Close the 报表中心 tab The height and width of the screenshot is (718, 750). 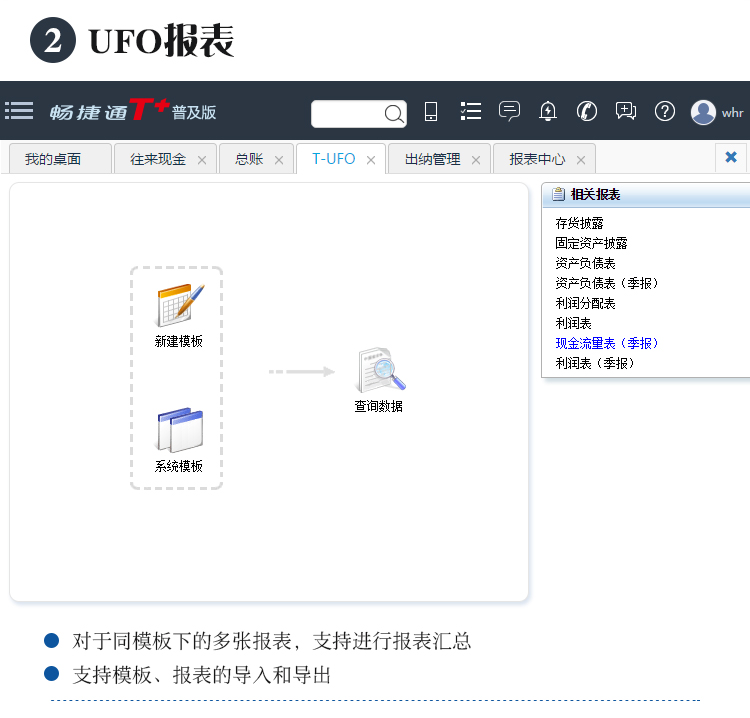click(581, 160)
